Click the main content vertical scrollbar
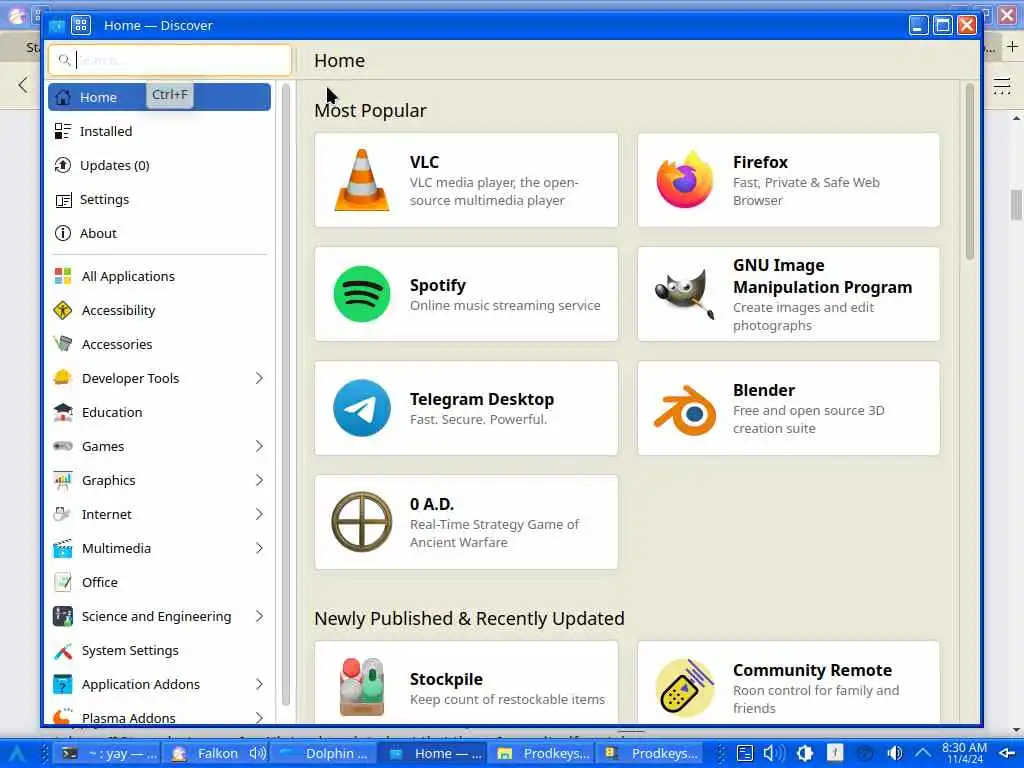The image size is (1024, 768). click(970, 171)
